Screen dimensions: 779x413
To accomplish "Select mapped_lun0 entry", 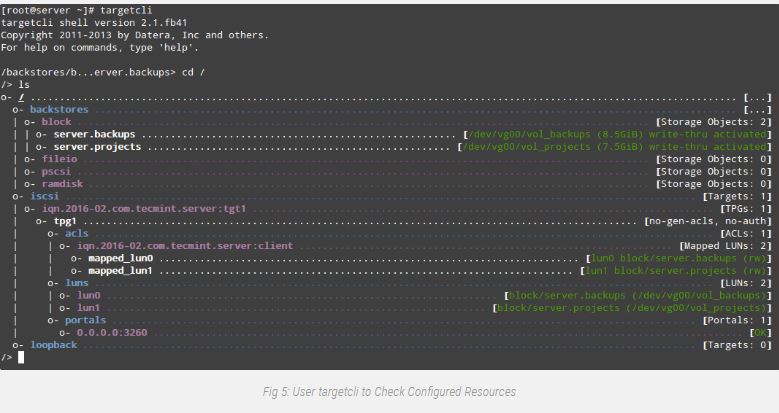I will 121,258.
